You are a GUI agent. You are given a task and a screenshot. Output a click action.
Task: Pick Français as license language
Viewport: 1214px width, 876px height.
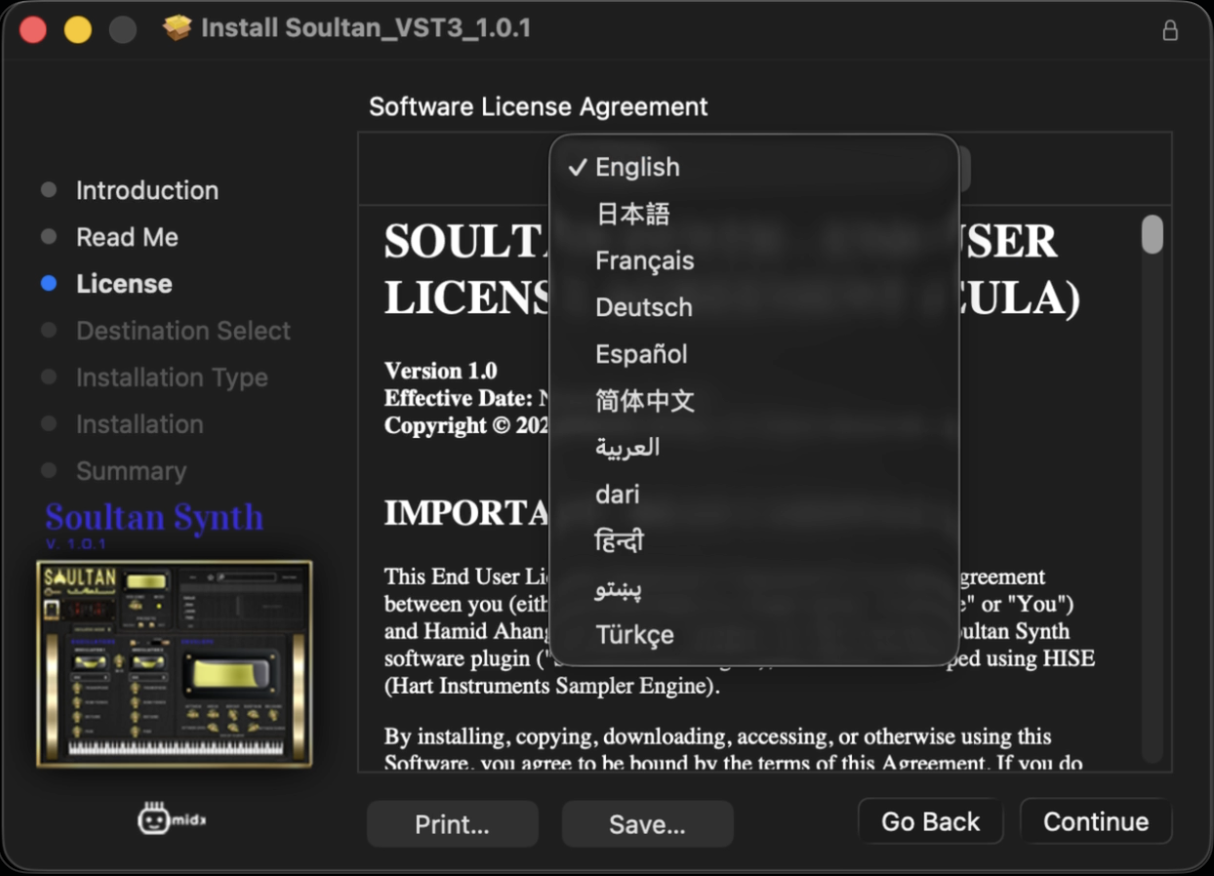point(754,261)
